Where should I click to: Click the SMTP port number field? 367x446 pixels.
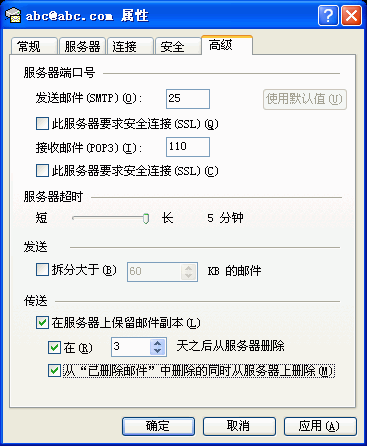point(188,99)
